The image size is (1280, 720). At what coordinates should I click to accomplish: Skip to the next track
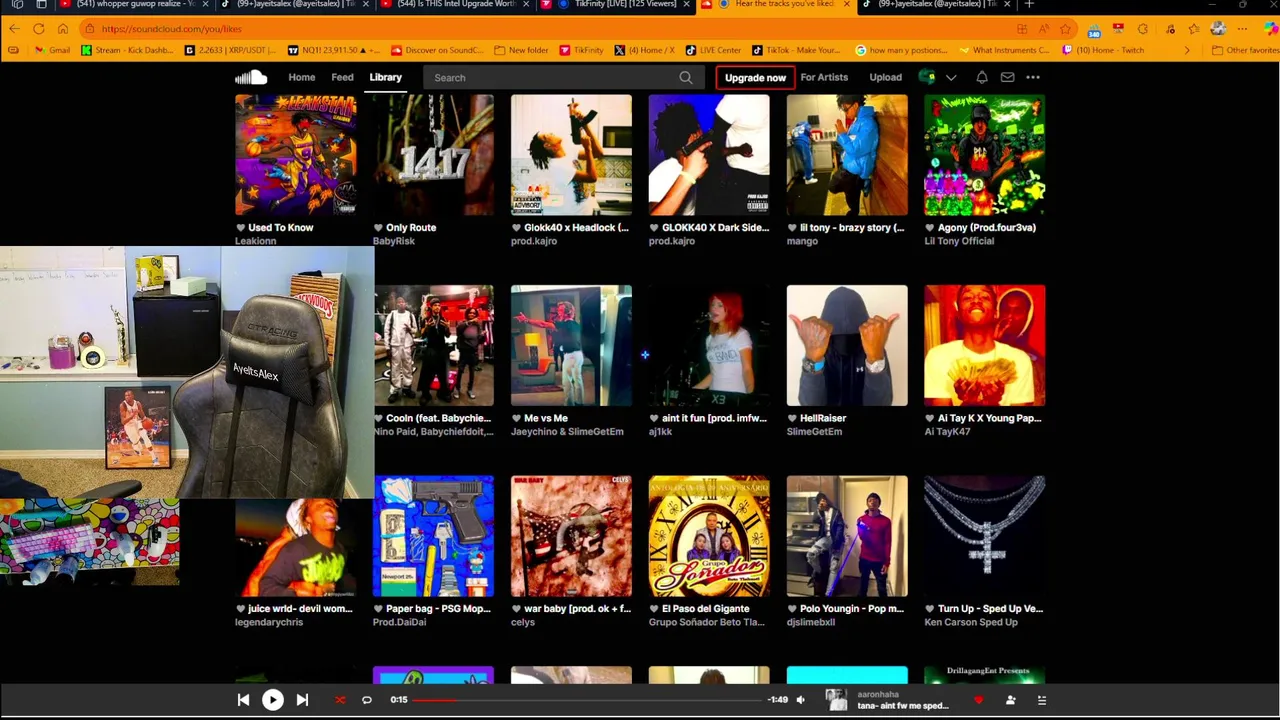pyautogui.click(x=302, y=700)
